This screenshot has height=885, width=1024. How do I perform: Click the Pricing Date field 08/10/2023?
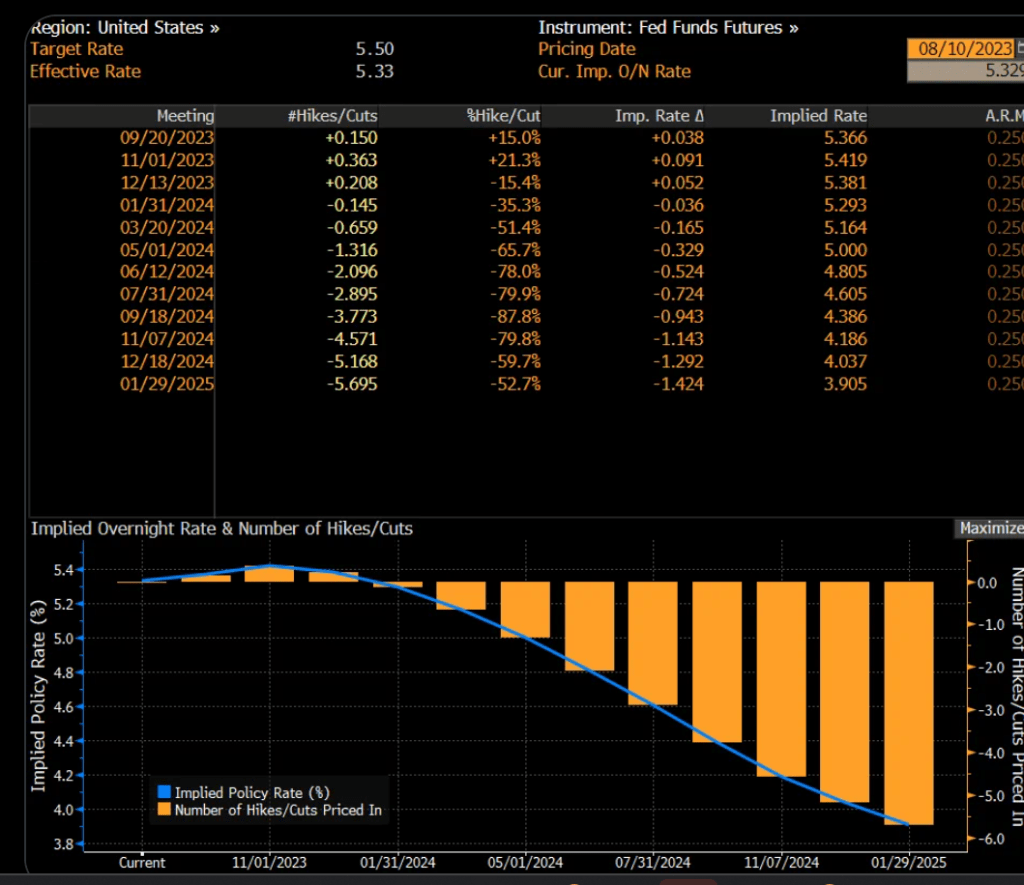point(960,49)
